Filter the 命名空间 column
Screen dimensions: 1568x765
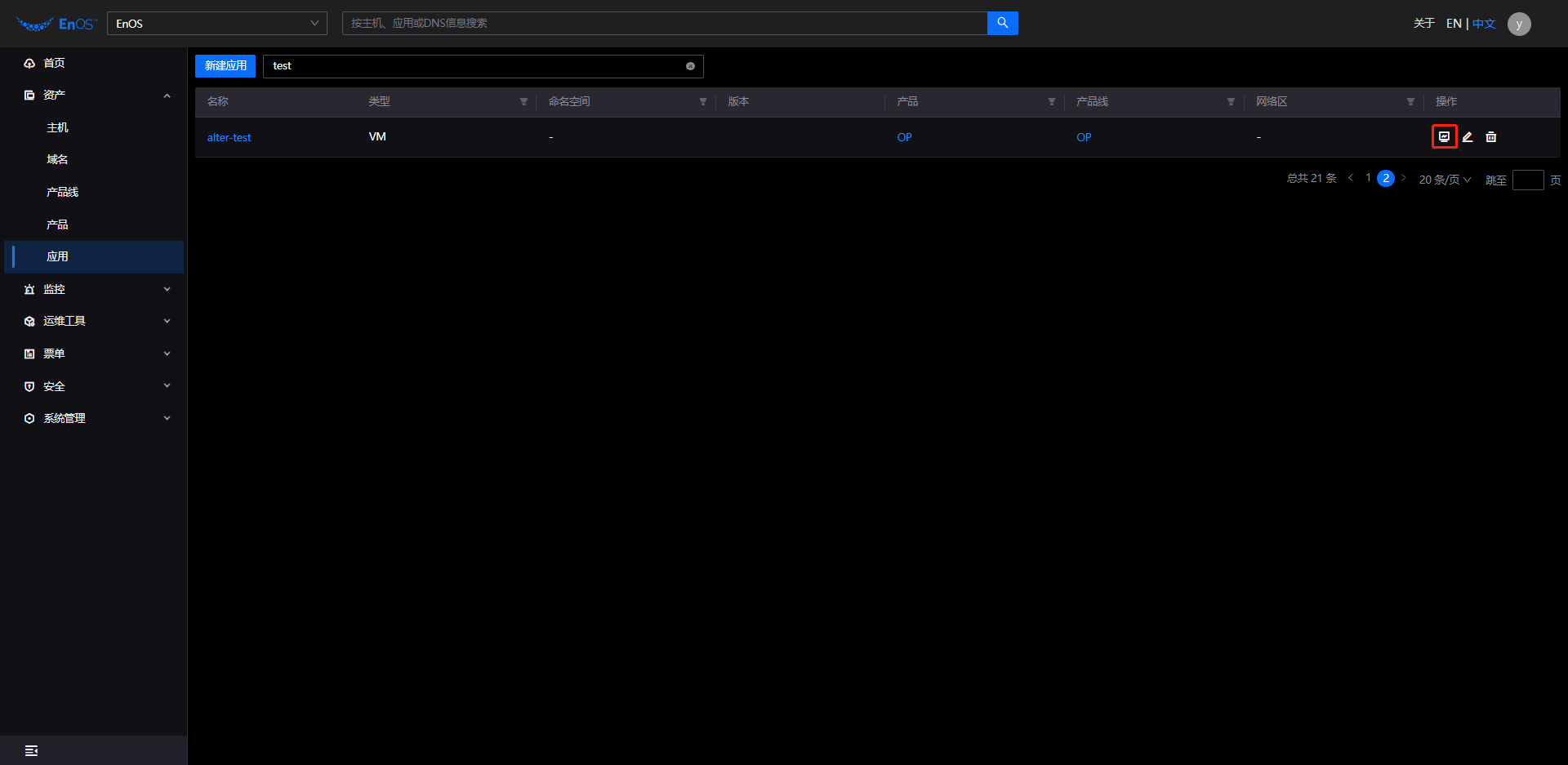703,101
